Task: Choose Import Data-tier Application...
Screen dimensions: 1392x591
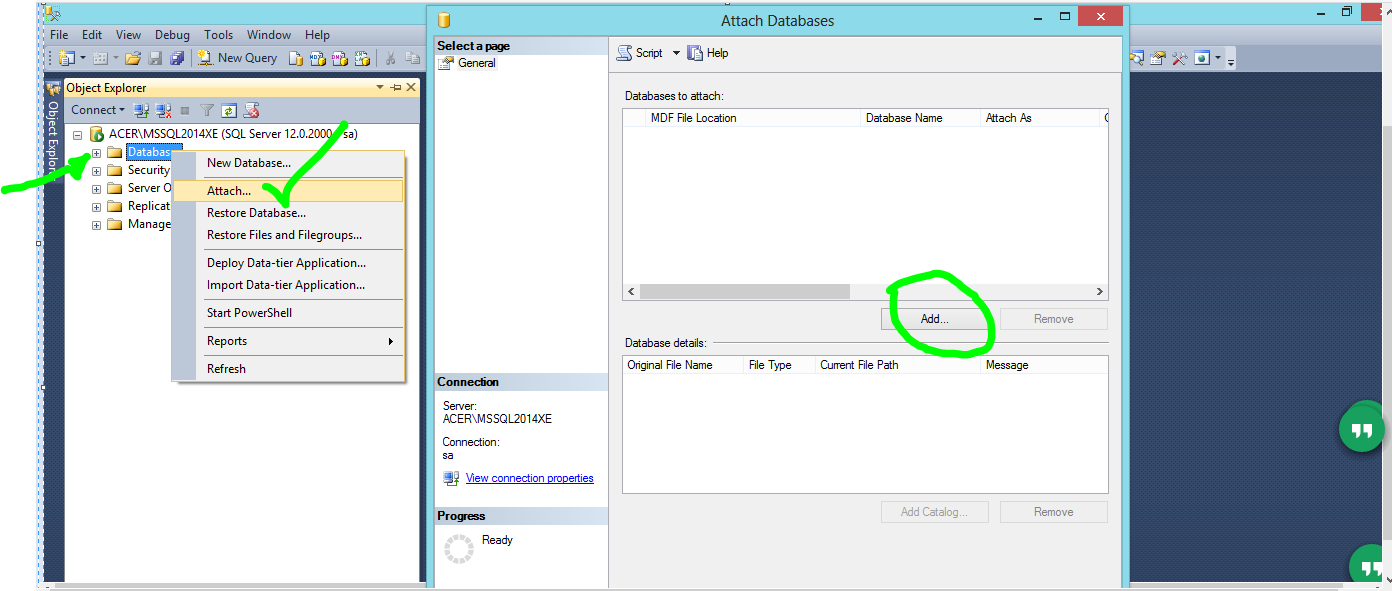Action: (288, 285)
